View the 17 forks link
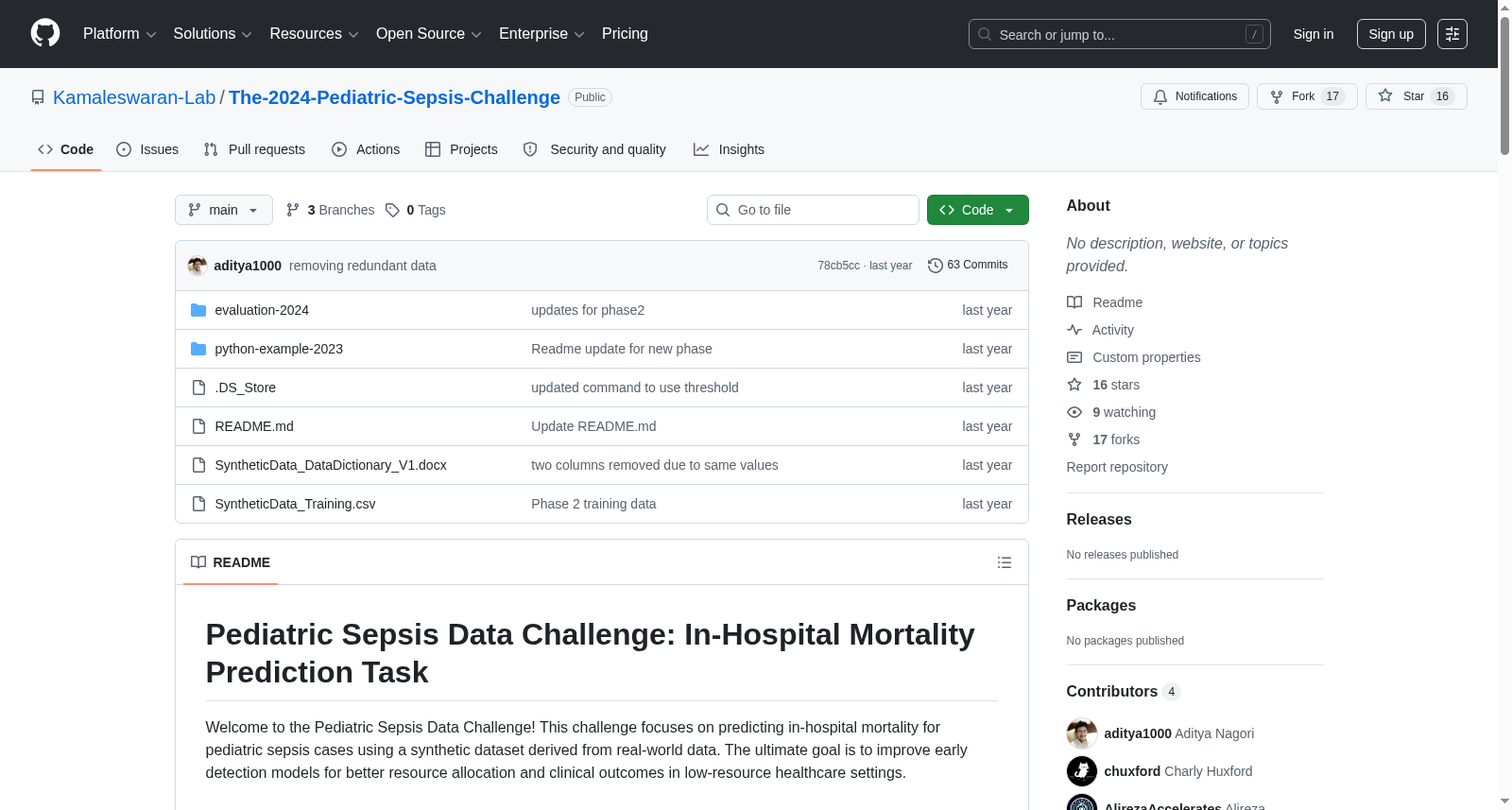The height and width of the screenshot is (810, 1512). point(1104,439)
